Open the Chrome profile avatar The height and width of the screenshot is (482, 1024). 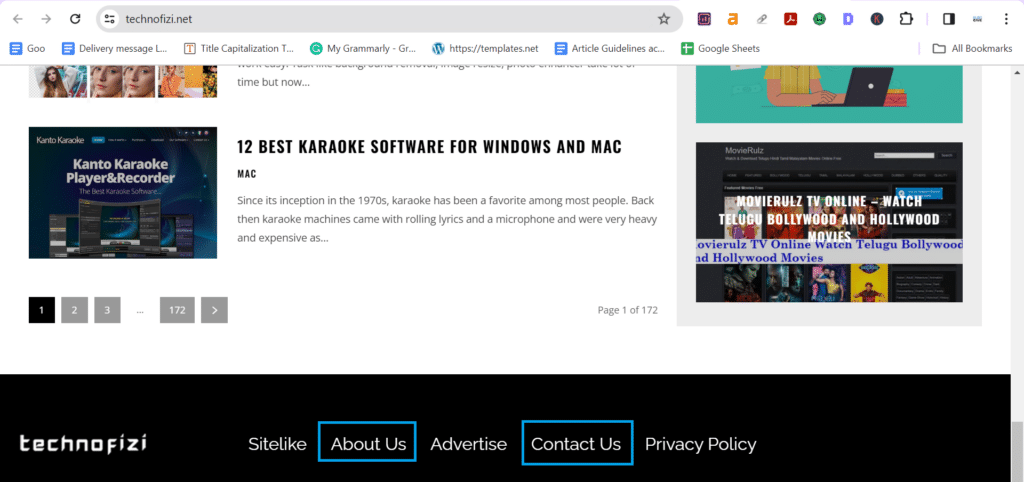click(978, 19)
